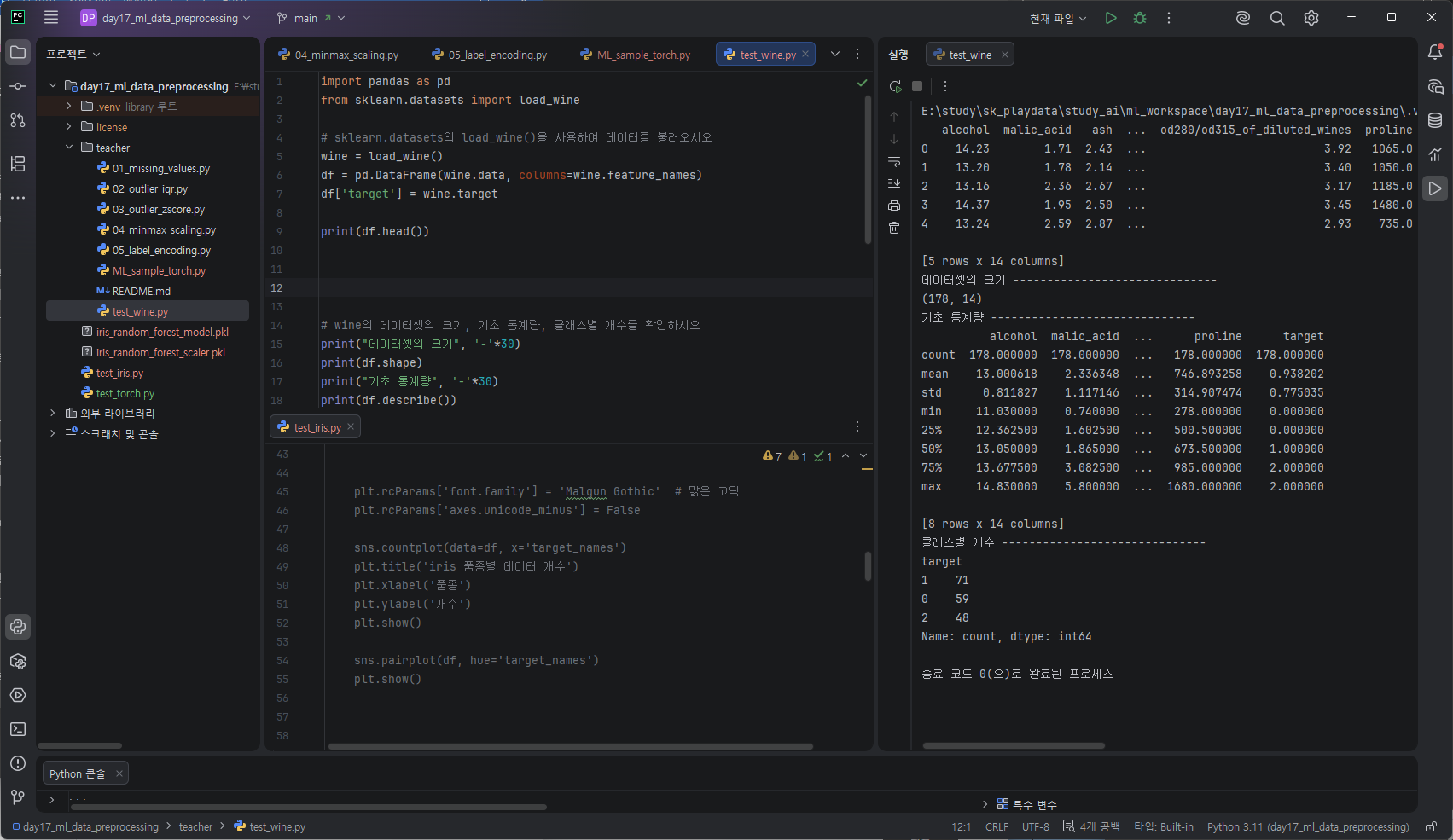
Task: Open the SciView plots tool window
Action: coord(1435,154)
